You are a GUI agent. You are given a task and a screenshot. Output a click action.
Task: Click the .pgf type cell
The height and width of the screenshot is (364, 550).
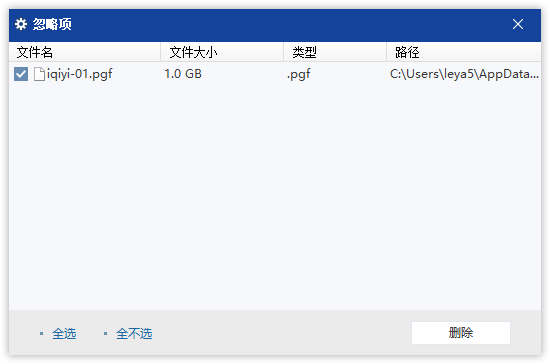[x=299, y=74]
